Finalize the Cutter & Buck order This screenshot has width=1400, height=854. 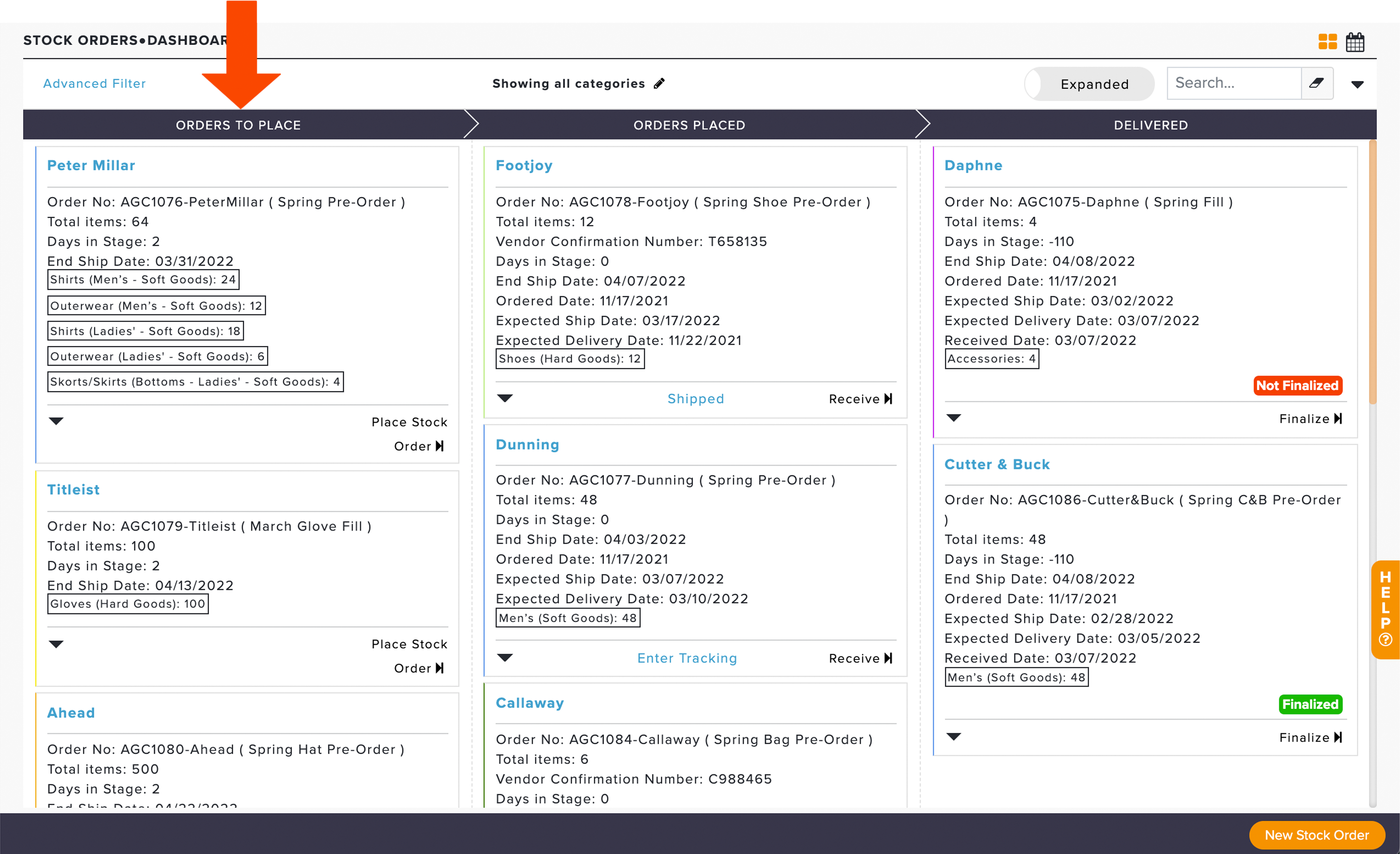coord(1311,737)
